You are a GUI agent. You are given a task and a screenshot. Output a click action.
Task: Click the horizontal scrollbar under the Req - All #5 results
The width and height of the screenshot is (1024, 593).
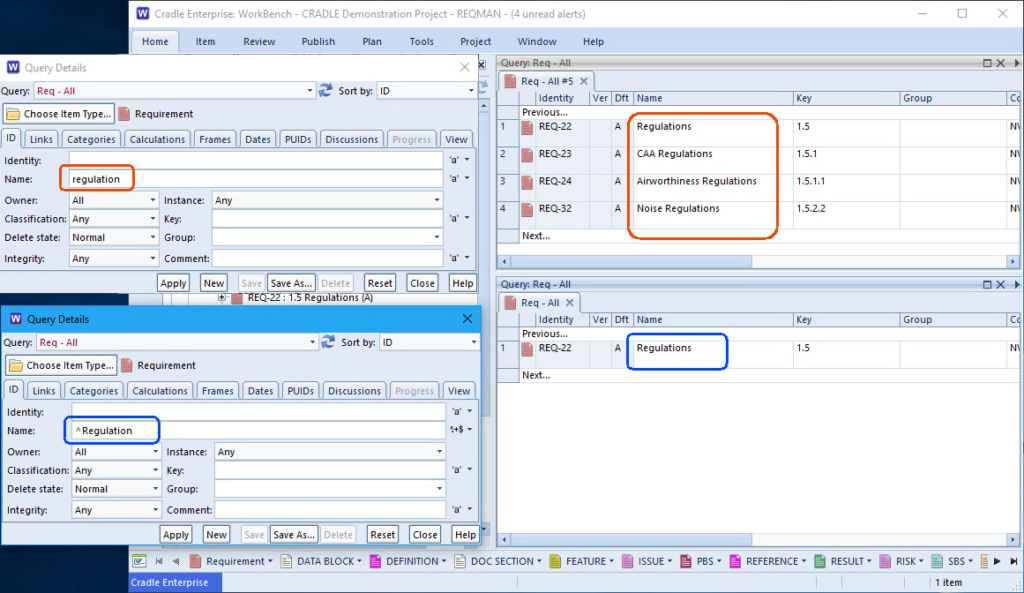pos(640,261)
